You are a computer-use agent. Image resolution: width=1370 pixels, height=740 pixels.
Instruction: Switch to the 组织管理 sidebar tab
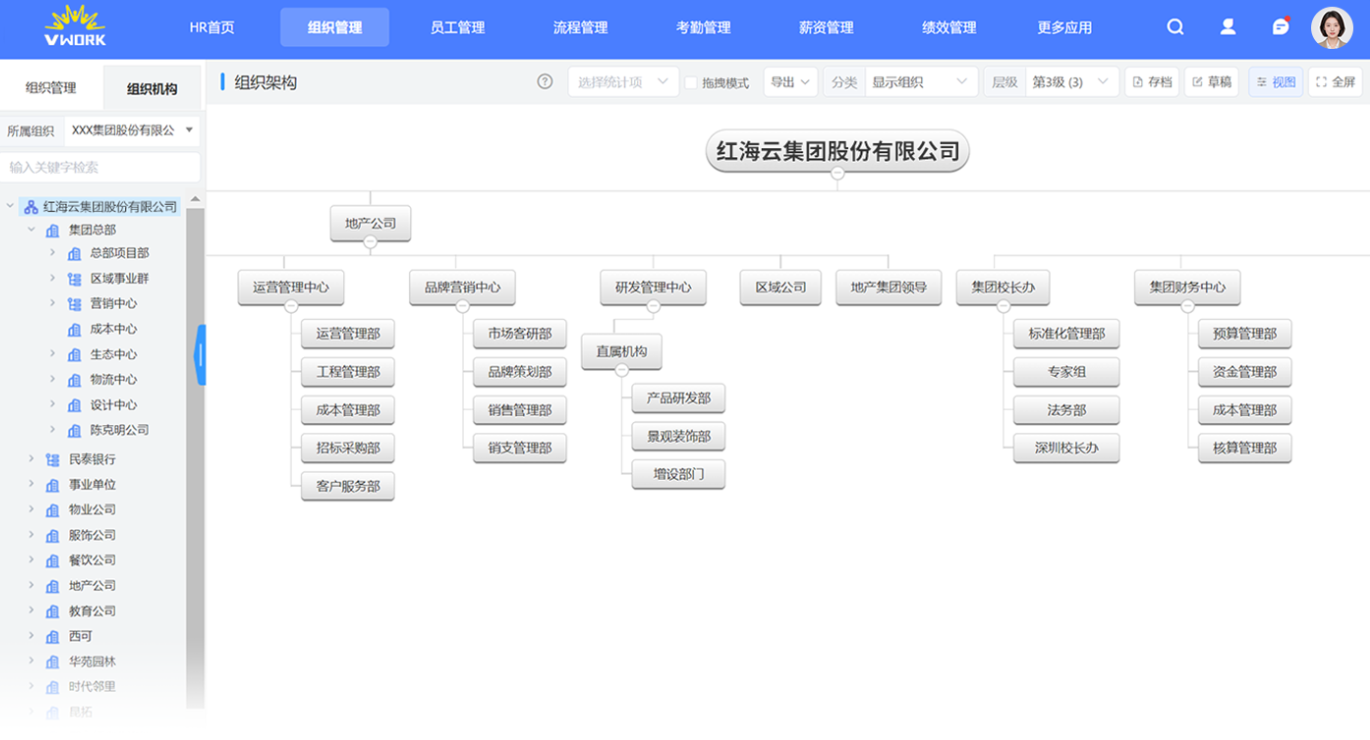51,88
